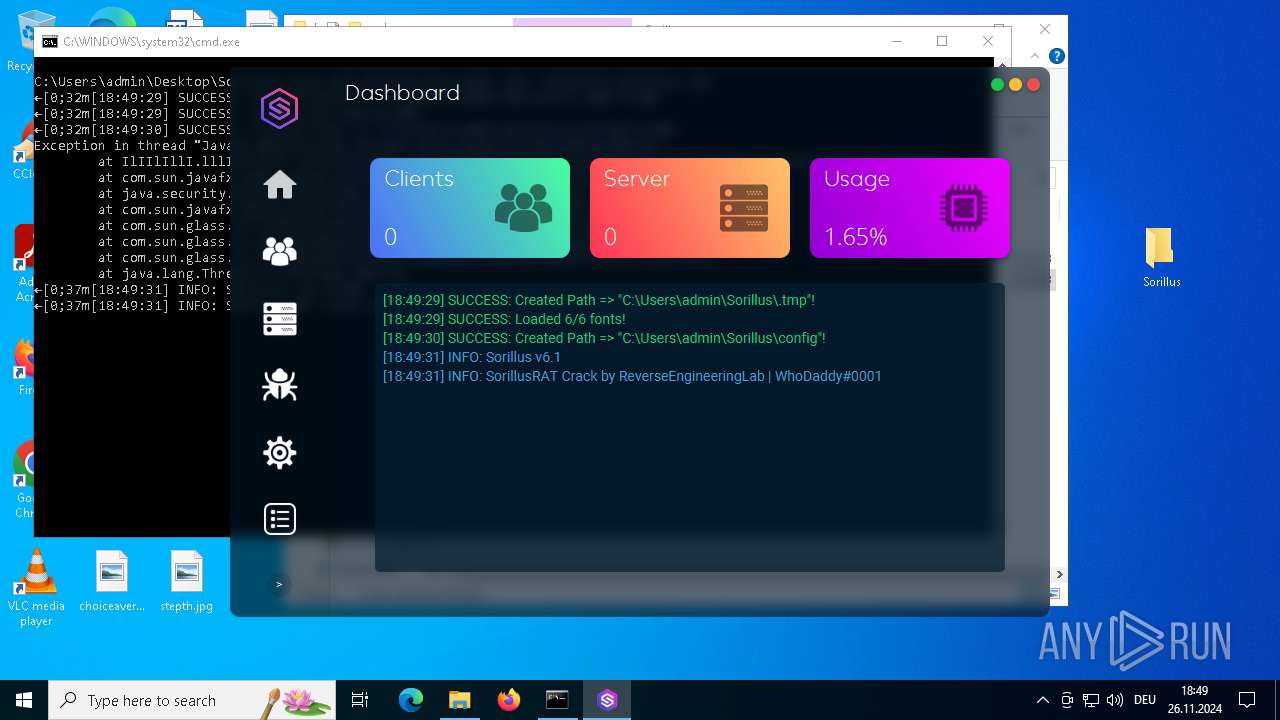Expand the sidebar with the > arrow
The height and width of the screenshot is (720, 1280).
(279, 584)
